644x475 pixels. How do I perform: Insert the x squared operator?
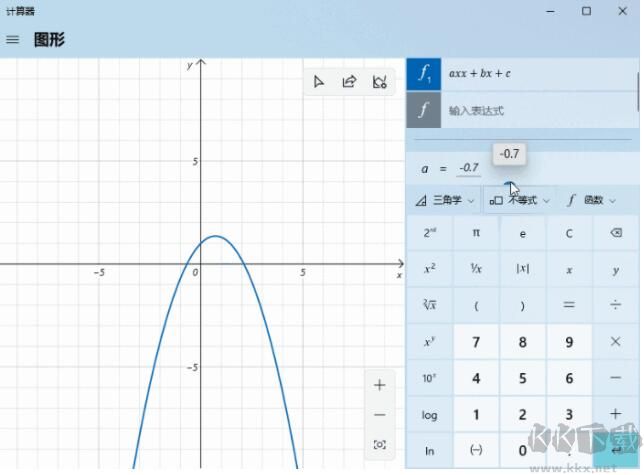(x=430, y=269)
